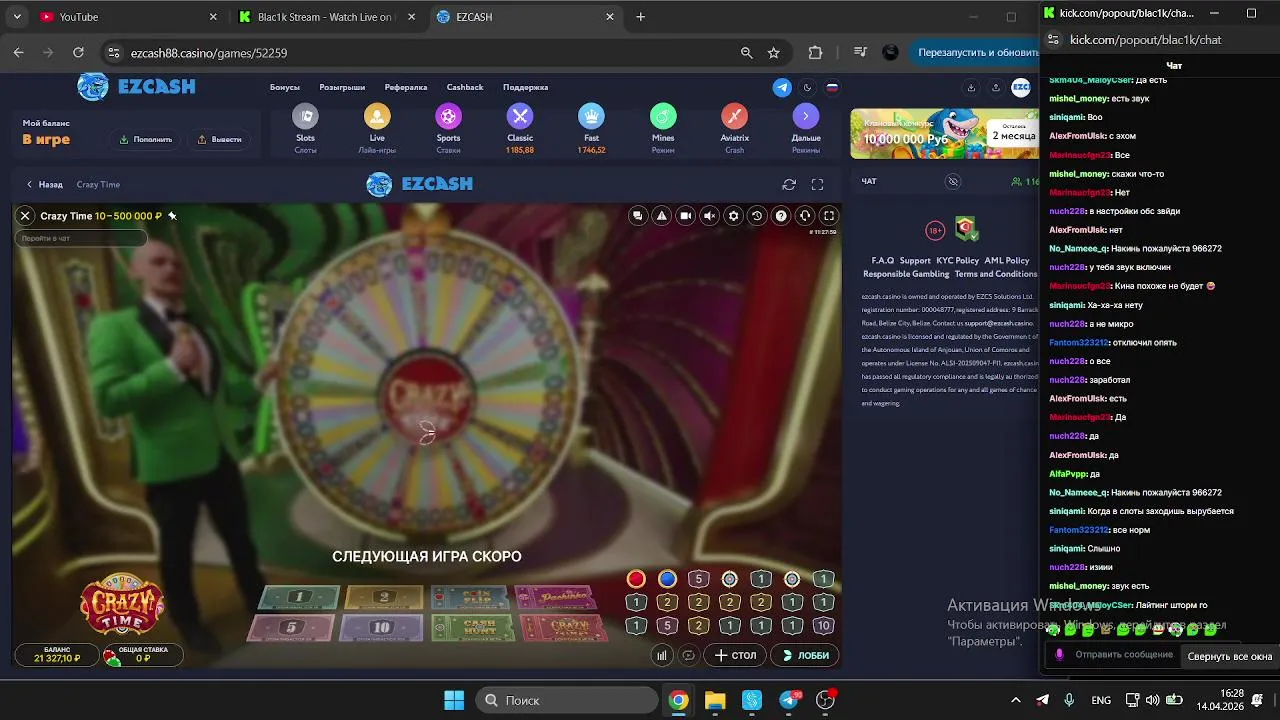Open the ЛОББИ lobby button

click(806, 656)
